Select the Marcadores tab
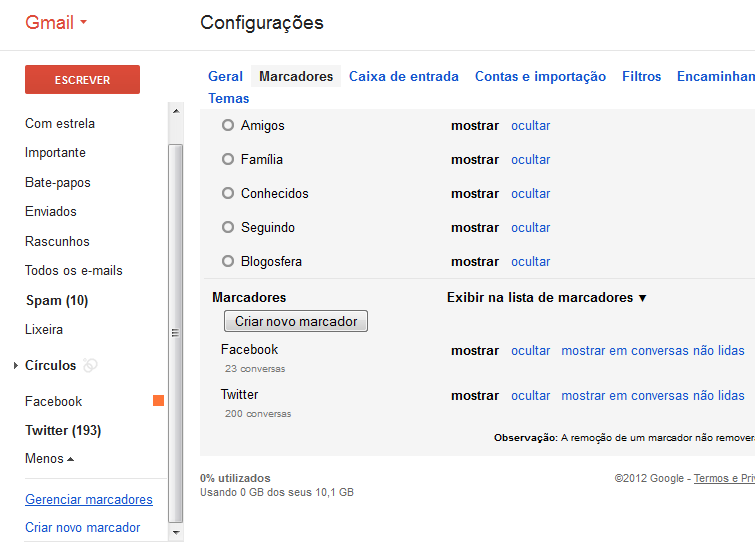 click(x=296, y=76)
